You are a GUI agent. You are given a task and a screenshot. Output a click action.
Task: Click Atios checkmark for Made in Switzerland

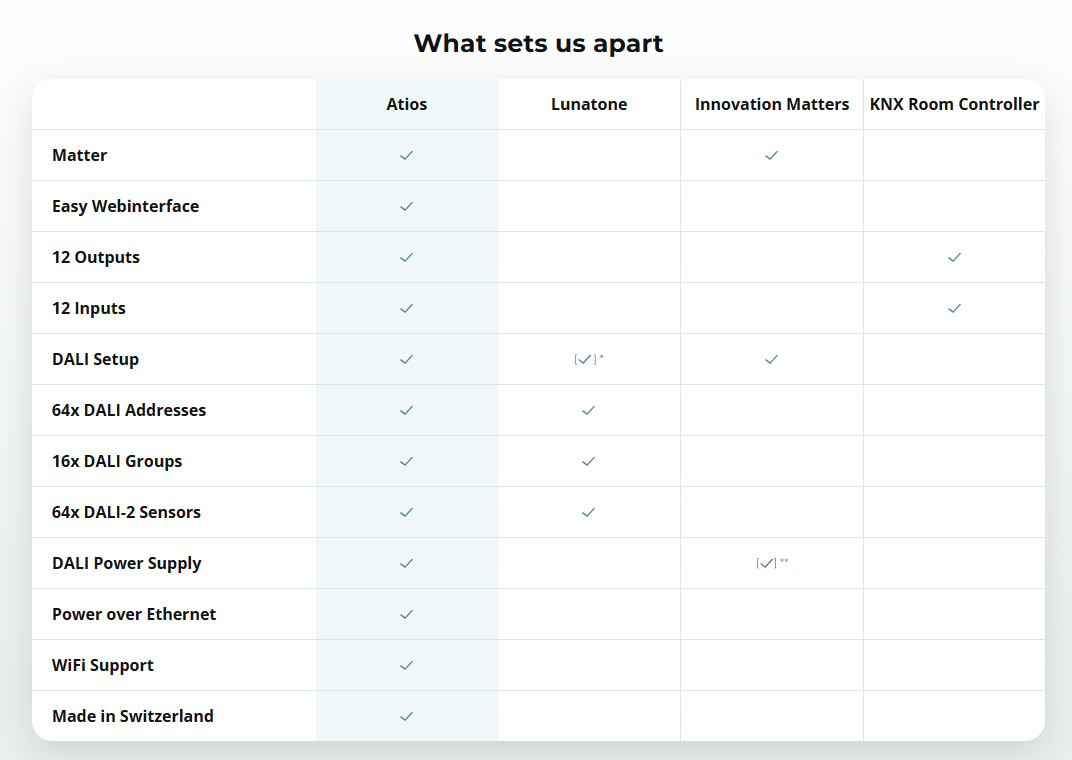[406, 716]
